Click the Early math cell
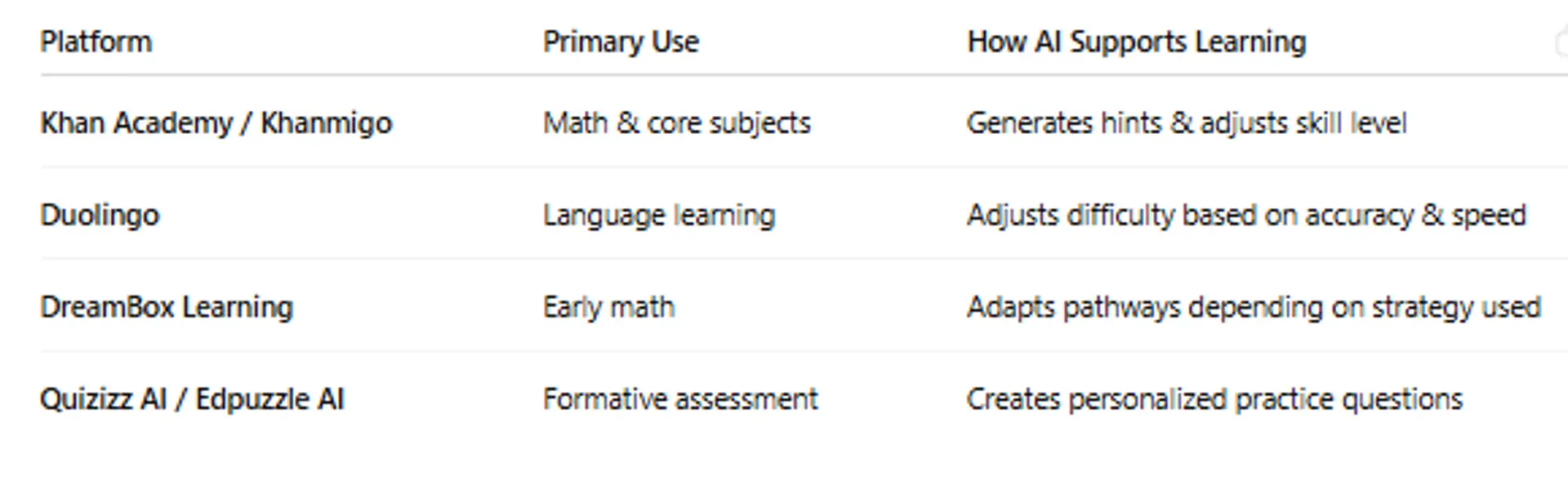Screen dimensions: 1568x485 pyautogui.click(x=608, y=308)
